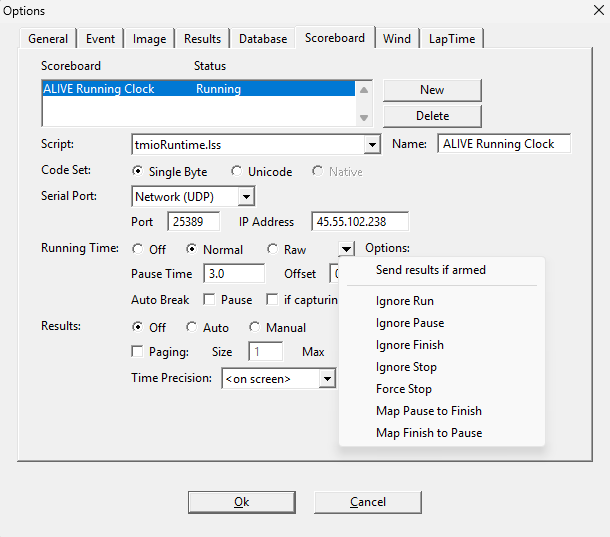
Task: Click the Delete scoreboard button
Action: 432,116
